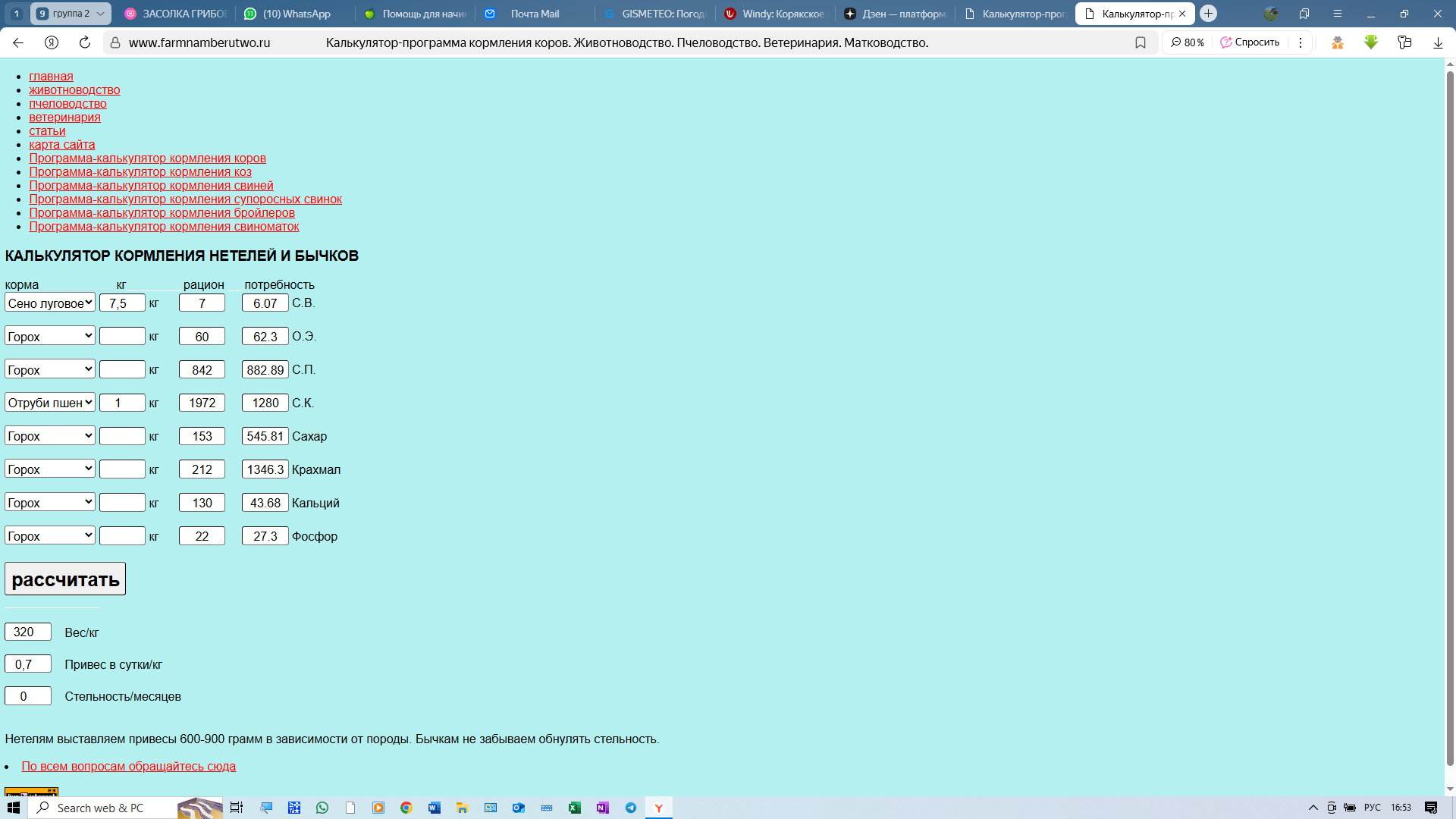
Task: Click the green arrow download extension icon
Action: 1370,42
